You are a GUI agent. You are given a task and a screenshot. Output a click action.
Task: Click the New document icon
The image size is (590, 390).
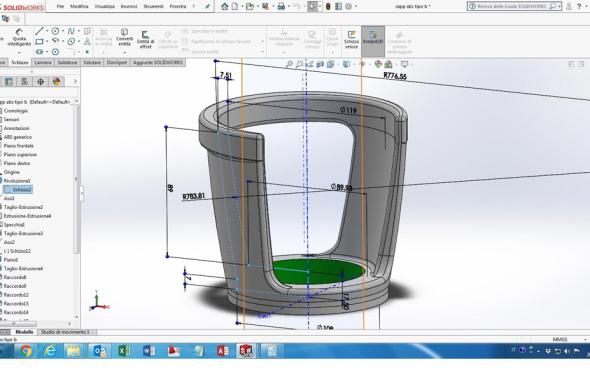pyautogui.click(x=235, y=6)
